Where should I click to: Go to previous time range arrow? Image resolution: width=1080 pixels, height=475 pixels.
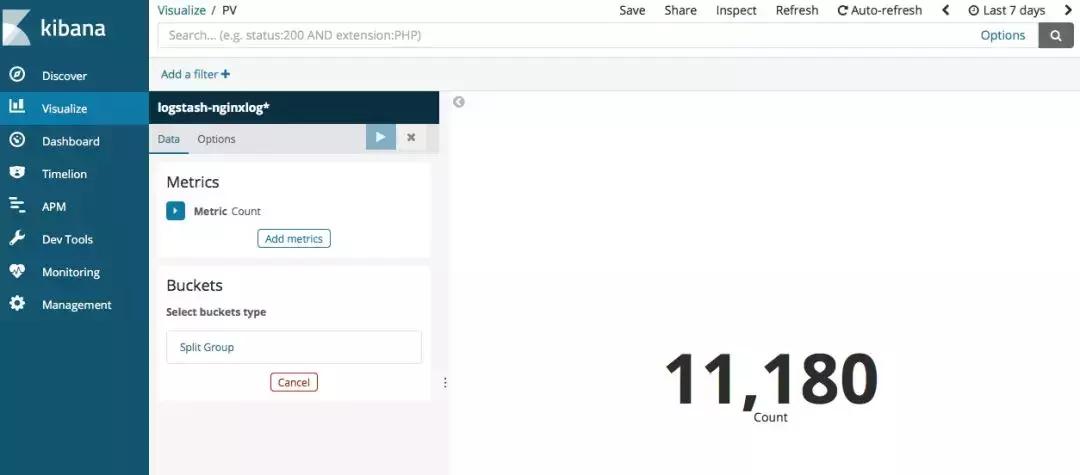pyautogui.click(x=946, y=10)
